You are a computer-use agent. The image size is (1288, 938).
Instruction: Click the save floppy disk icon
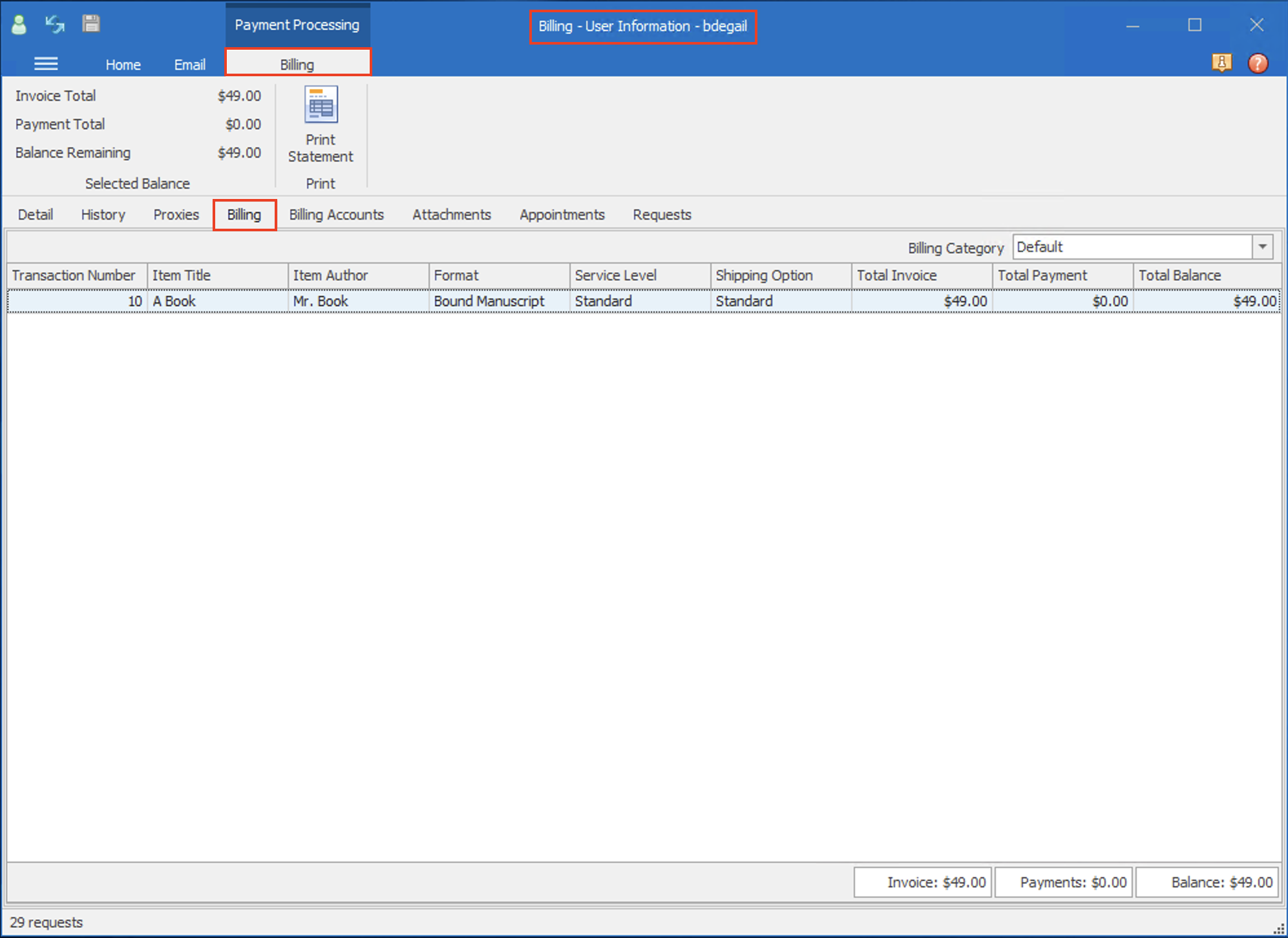tap(91, 24)
